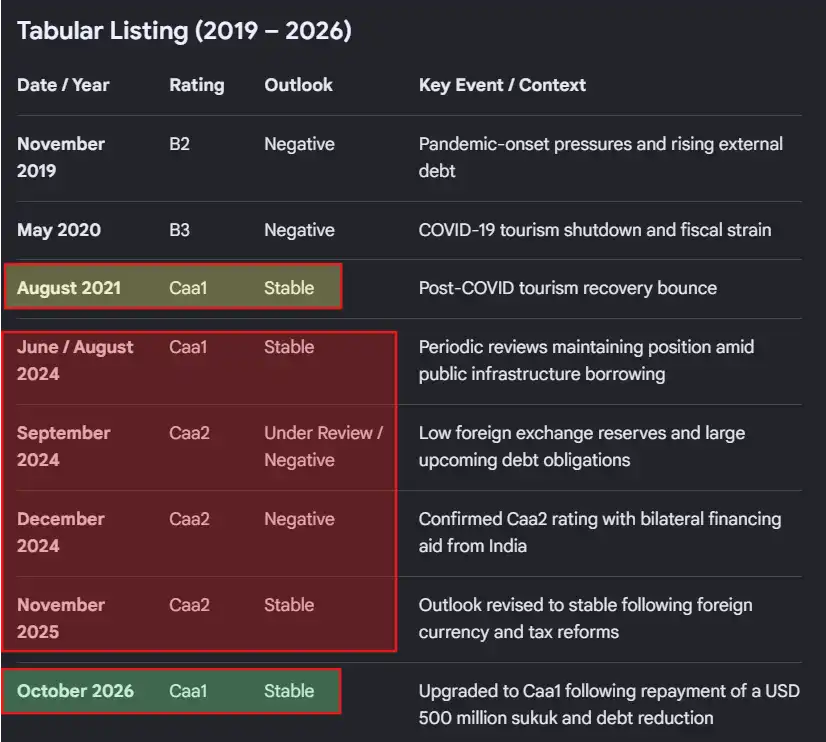The image size is (826, 742).
Task: Click the "Outlook revised to stable" description
Action: coord(585,618)
